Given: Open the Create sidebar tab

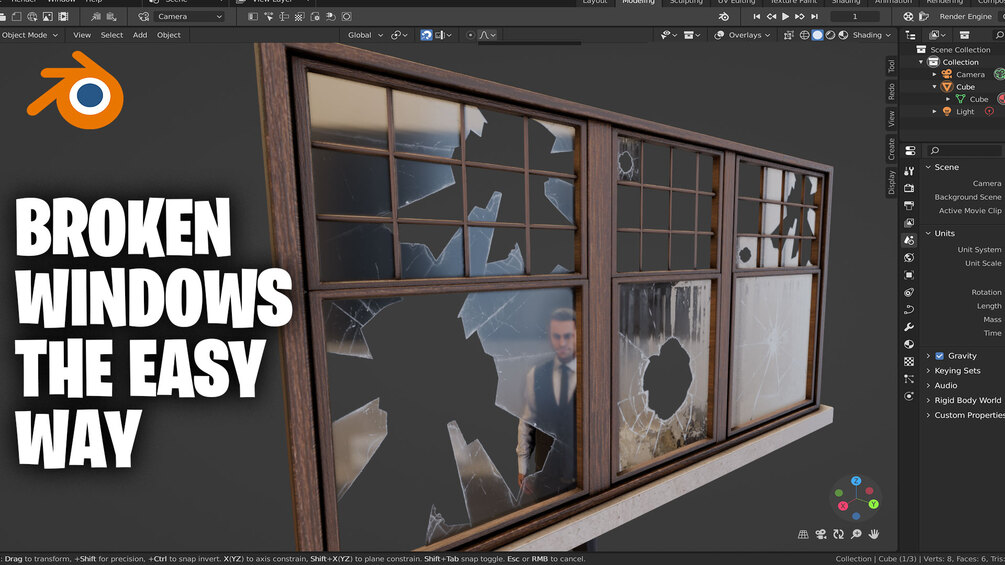Looking at the screenshot, I should click(x=891, y=149).
